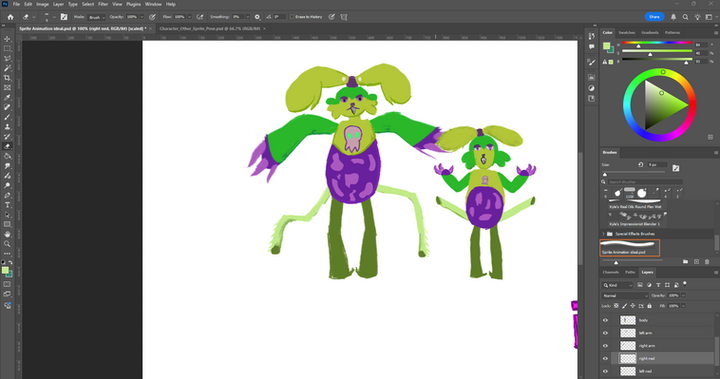Open the eraser Mode dropdown
The width and height of the screenshot is (720, 379).
pos(96,17)
